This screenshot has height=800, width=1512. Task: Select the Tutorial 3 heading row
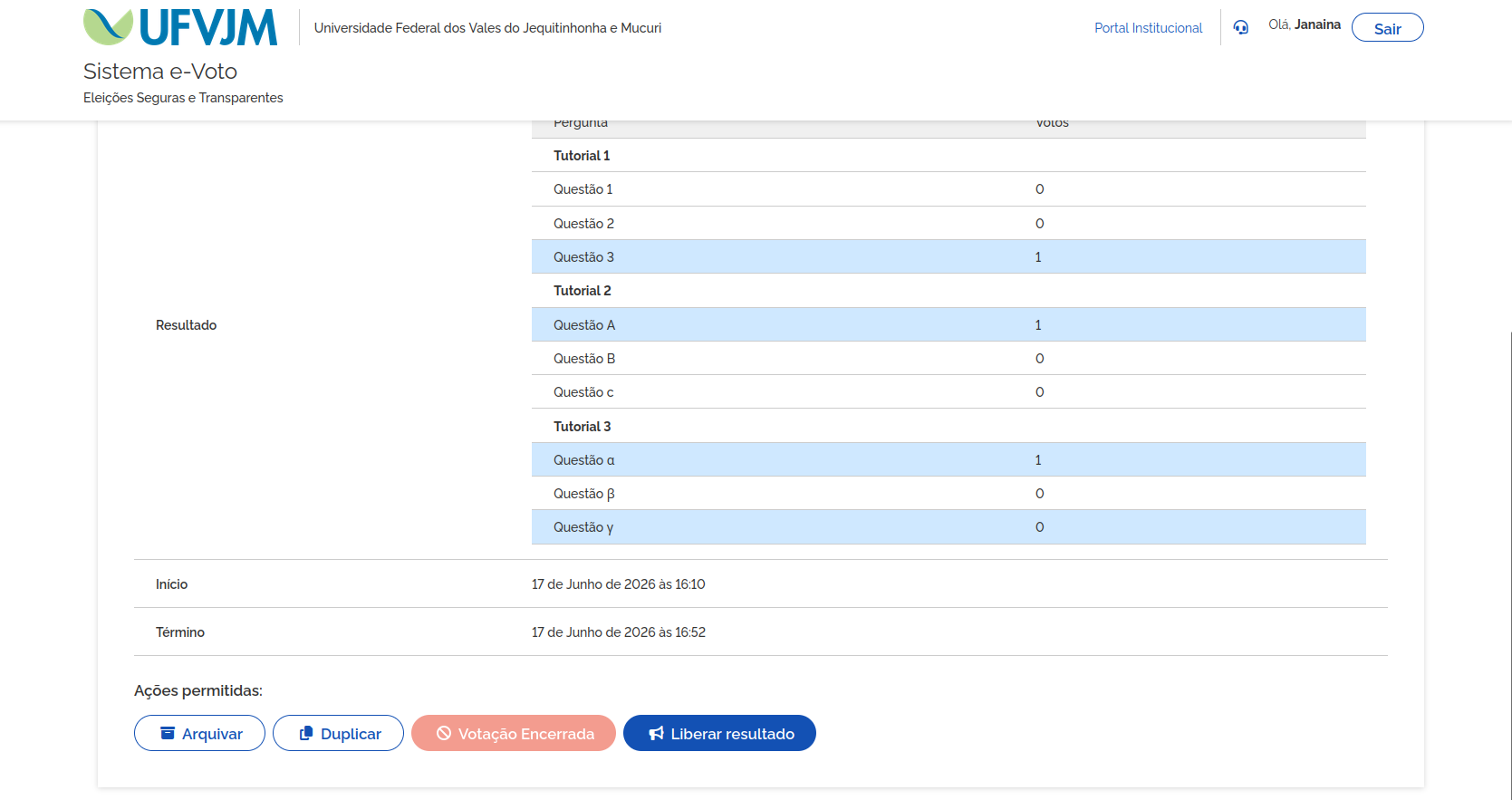click(x=949, y=427)
